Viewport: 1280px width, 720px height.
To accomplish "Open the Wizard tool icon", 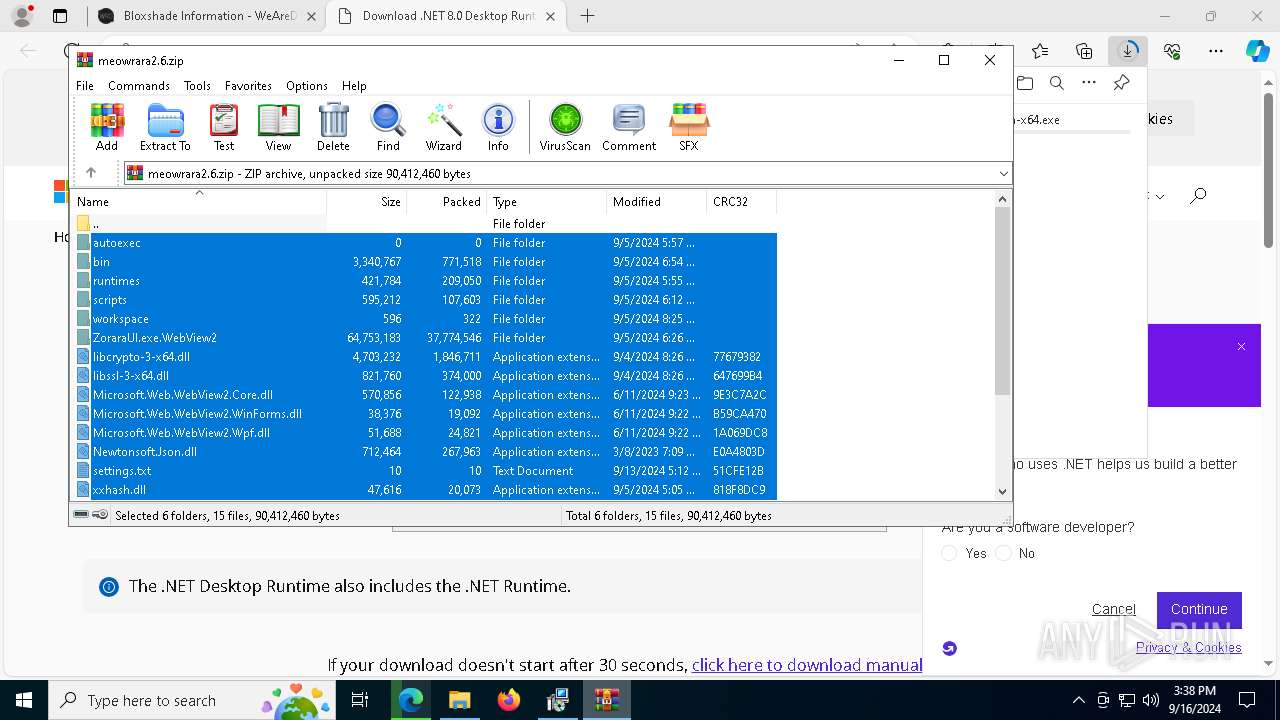I will coord(443,127).
